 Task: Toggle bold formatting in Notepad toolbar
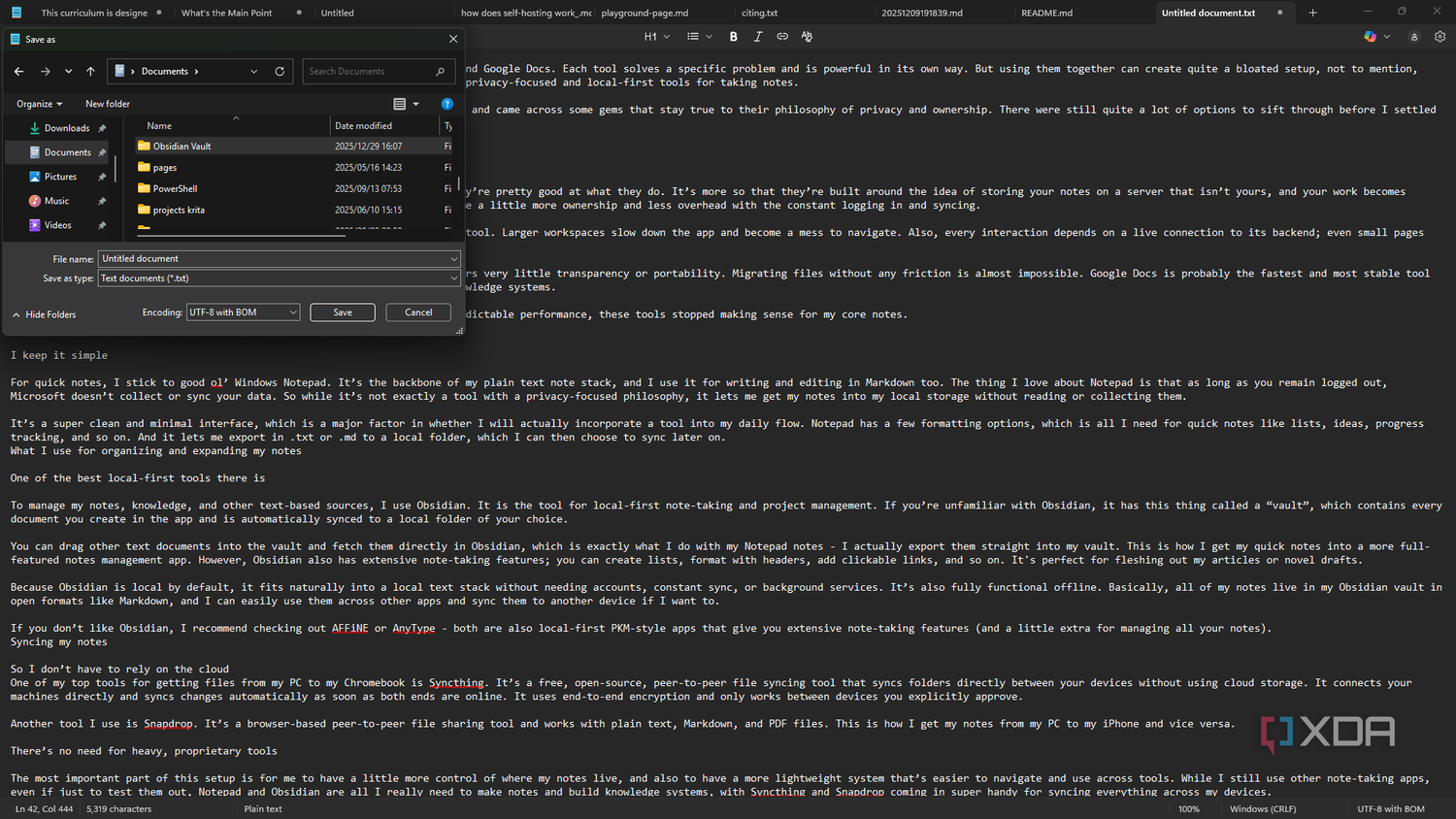(733, 37)
